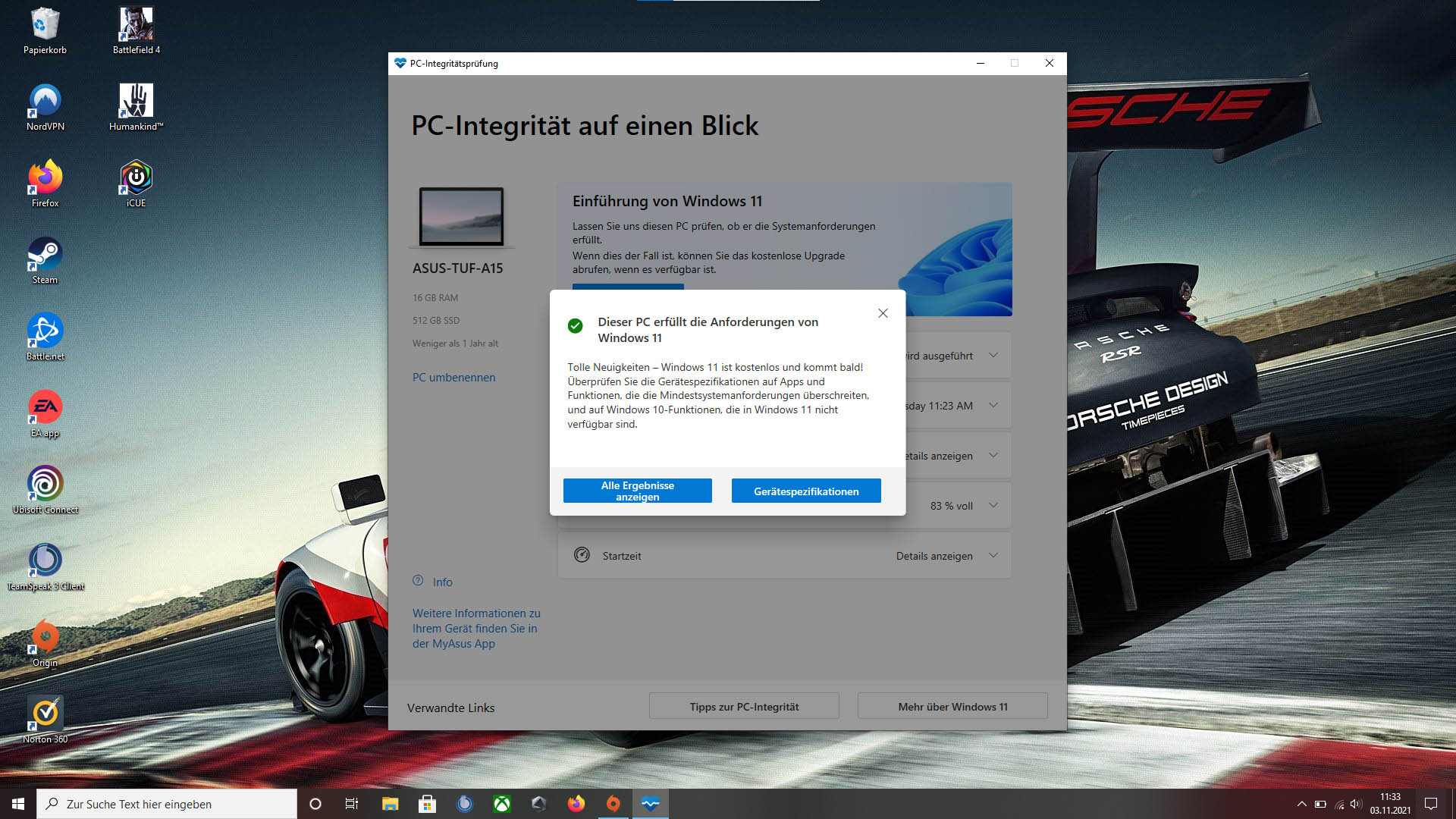Click Alle Ergebnisse anzeigen button
The height and width of the screenshot is (819, 1456).
tap(637, 491)
